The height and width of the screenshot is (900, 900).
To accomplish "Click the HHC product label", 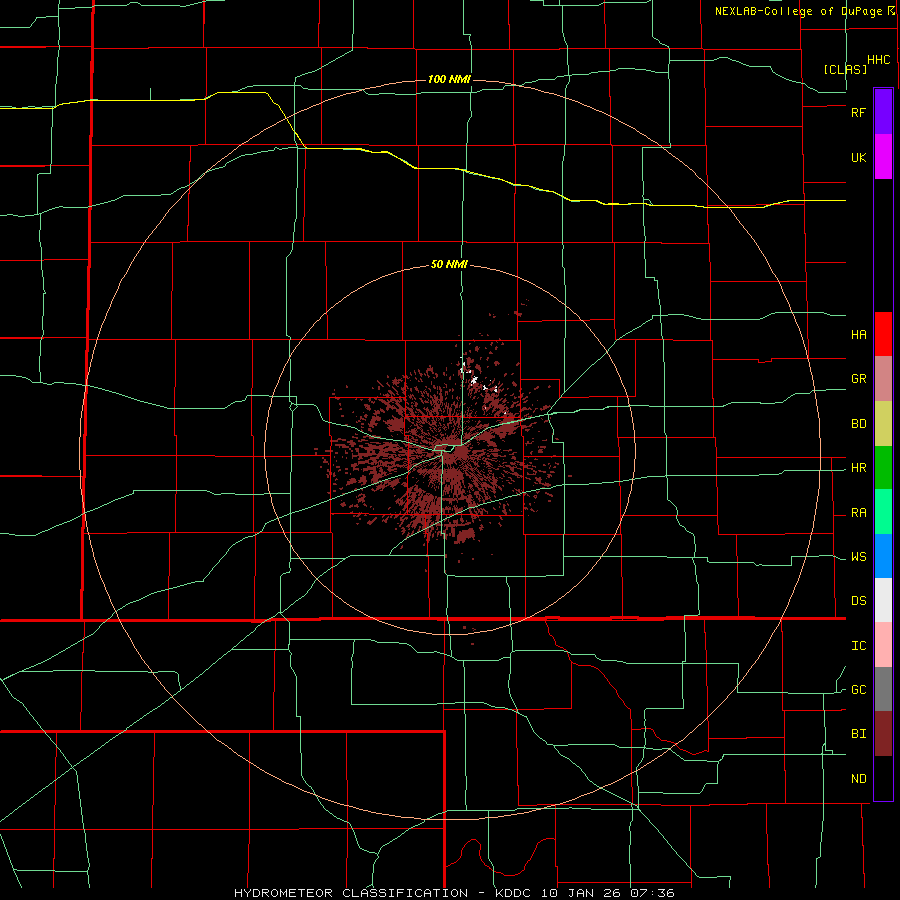I will click(879, 60).
